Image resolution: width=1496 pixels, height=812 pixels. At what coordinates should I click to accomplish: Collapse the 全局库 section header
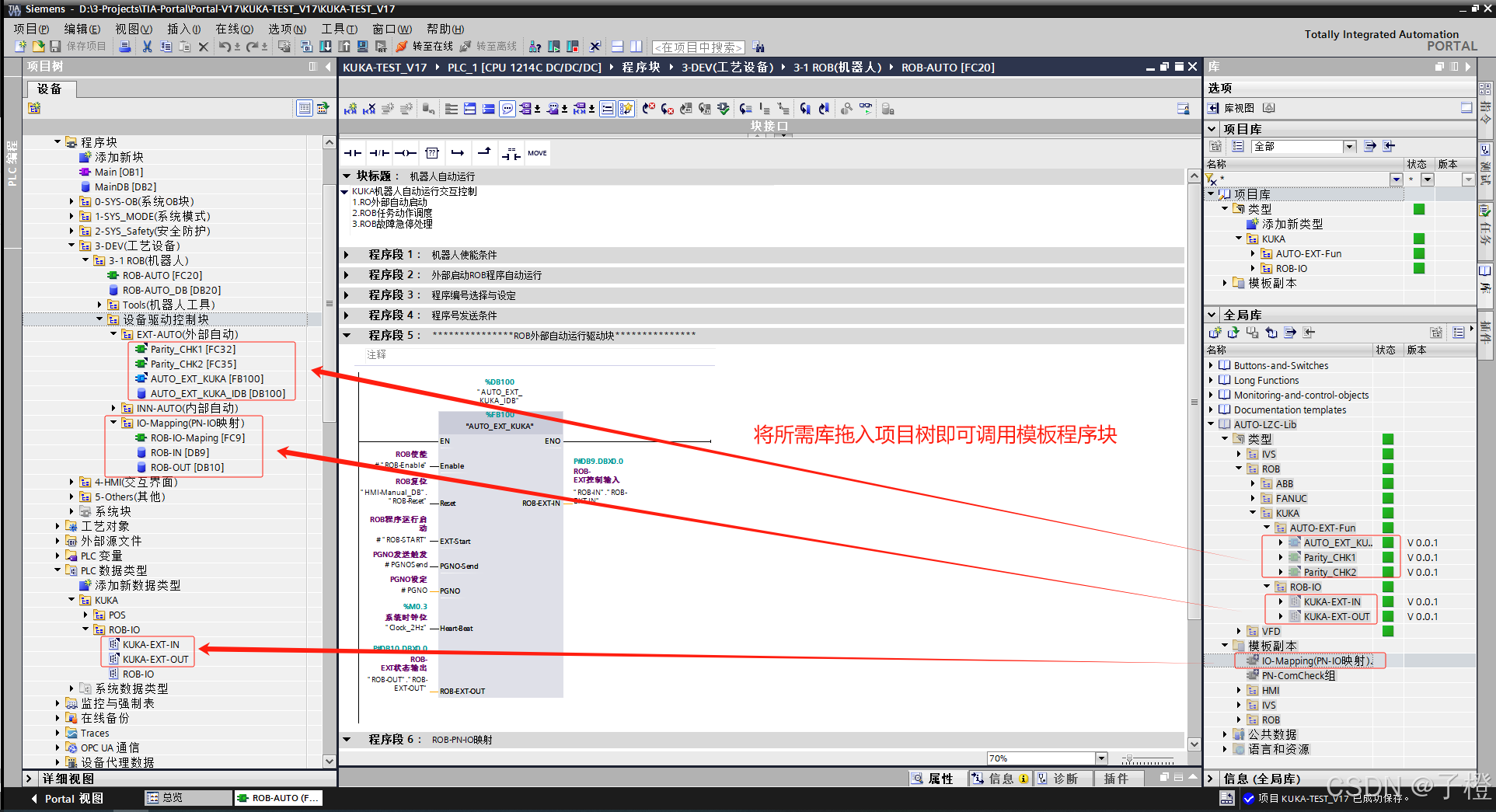[1212, 315]
